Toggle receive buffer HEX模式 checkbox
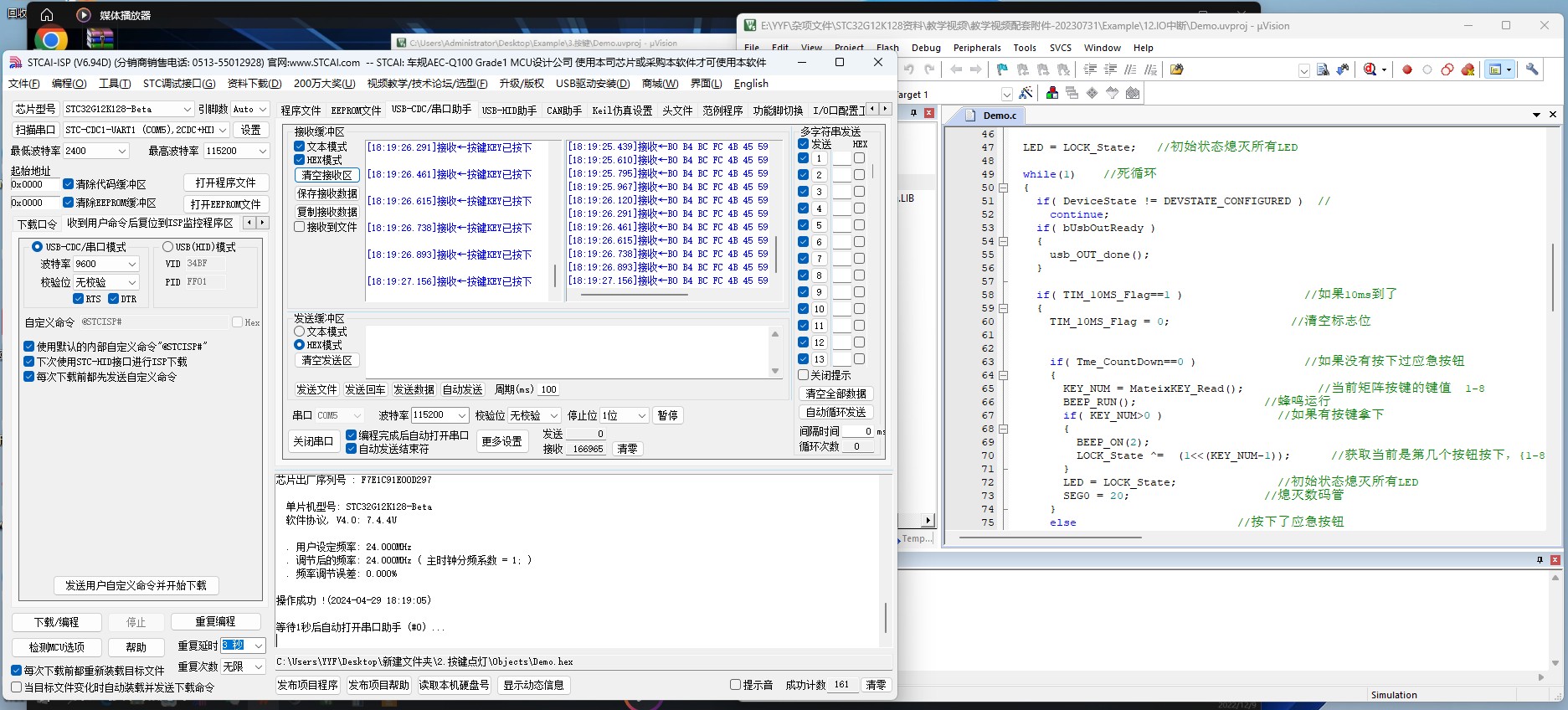This screenshot has height=710, width=1568. [300, 160]
